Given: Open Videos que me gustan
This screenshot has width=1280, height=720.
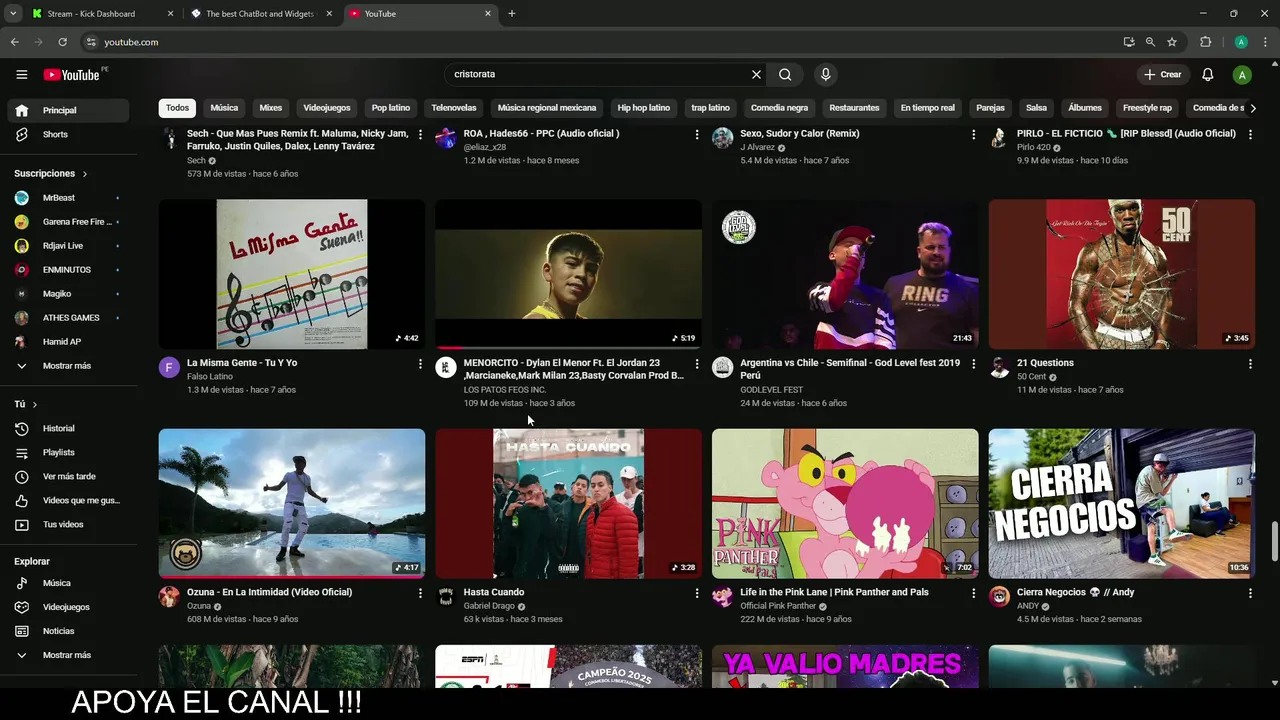Looking at the screenshot, I should 66,500.
